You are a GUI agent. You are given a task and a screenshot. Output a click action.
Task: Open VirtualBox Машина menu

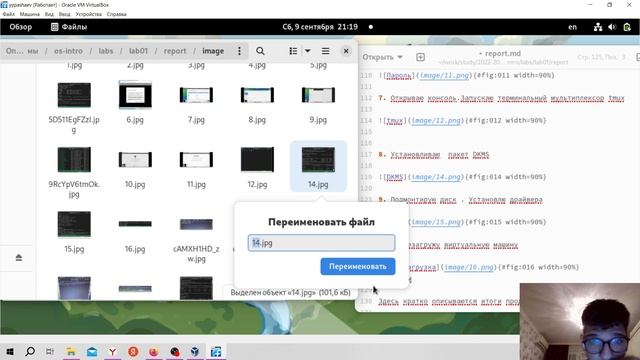coord(30,14)
